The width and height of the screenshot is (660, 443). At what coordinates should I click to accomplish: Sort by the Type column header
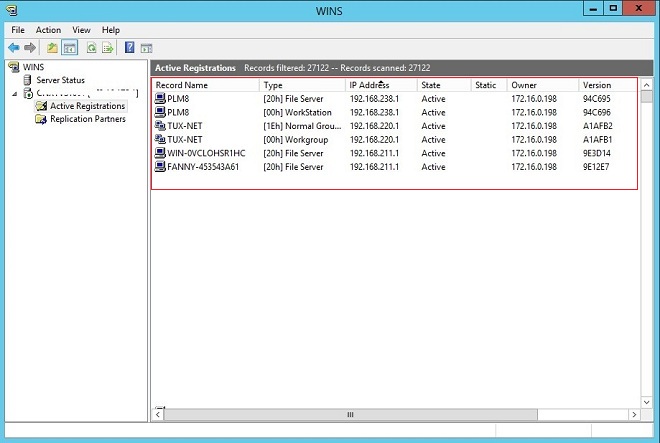coord(302,85)
